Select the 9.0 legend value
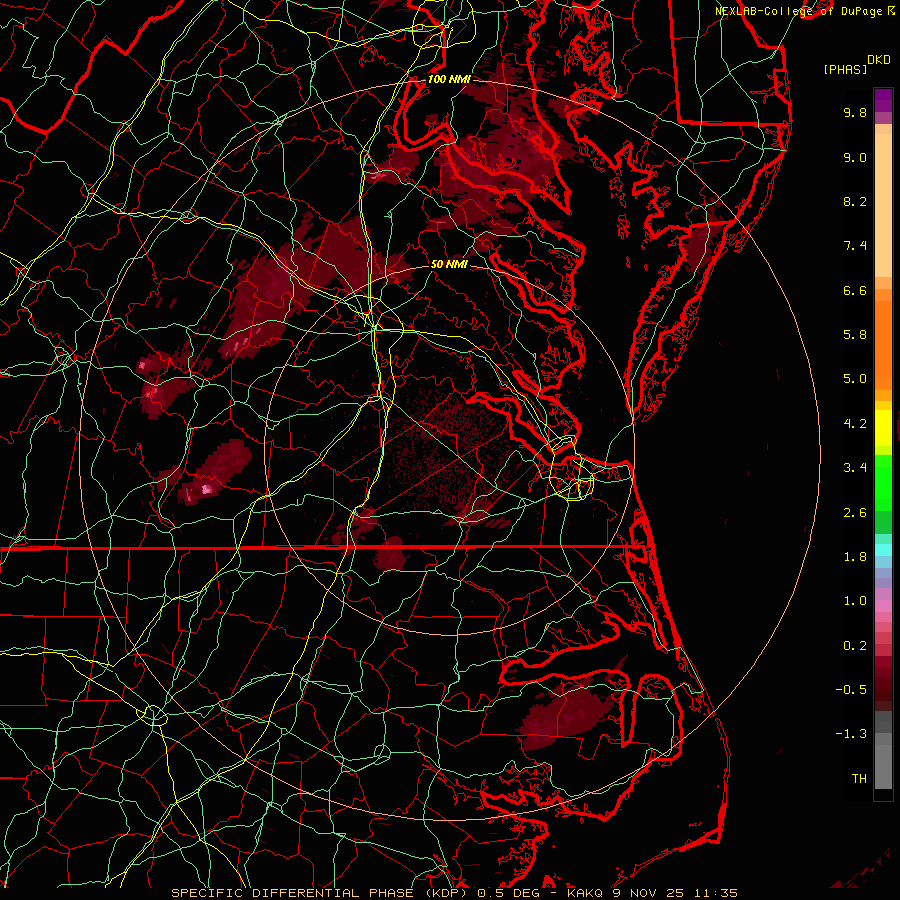The width and height of the screenshot is (900, 900). pyautogui.click(x=855, y=157)
